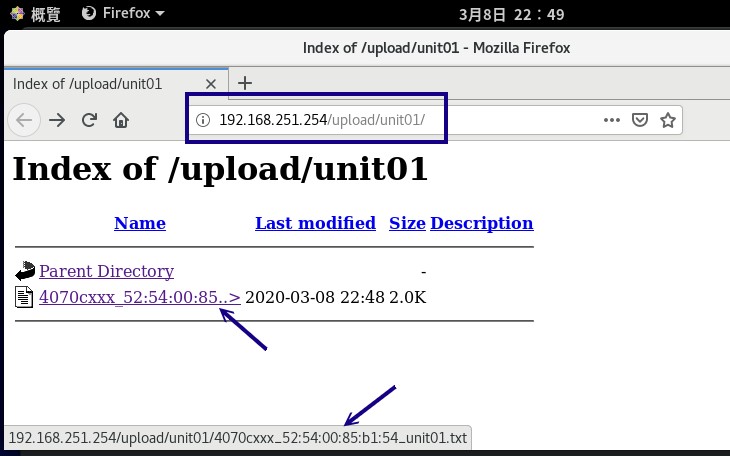Bookmark this page with the star icon
This screenshot has width=730, height=456.
tap(668, 120)
